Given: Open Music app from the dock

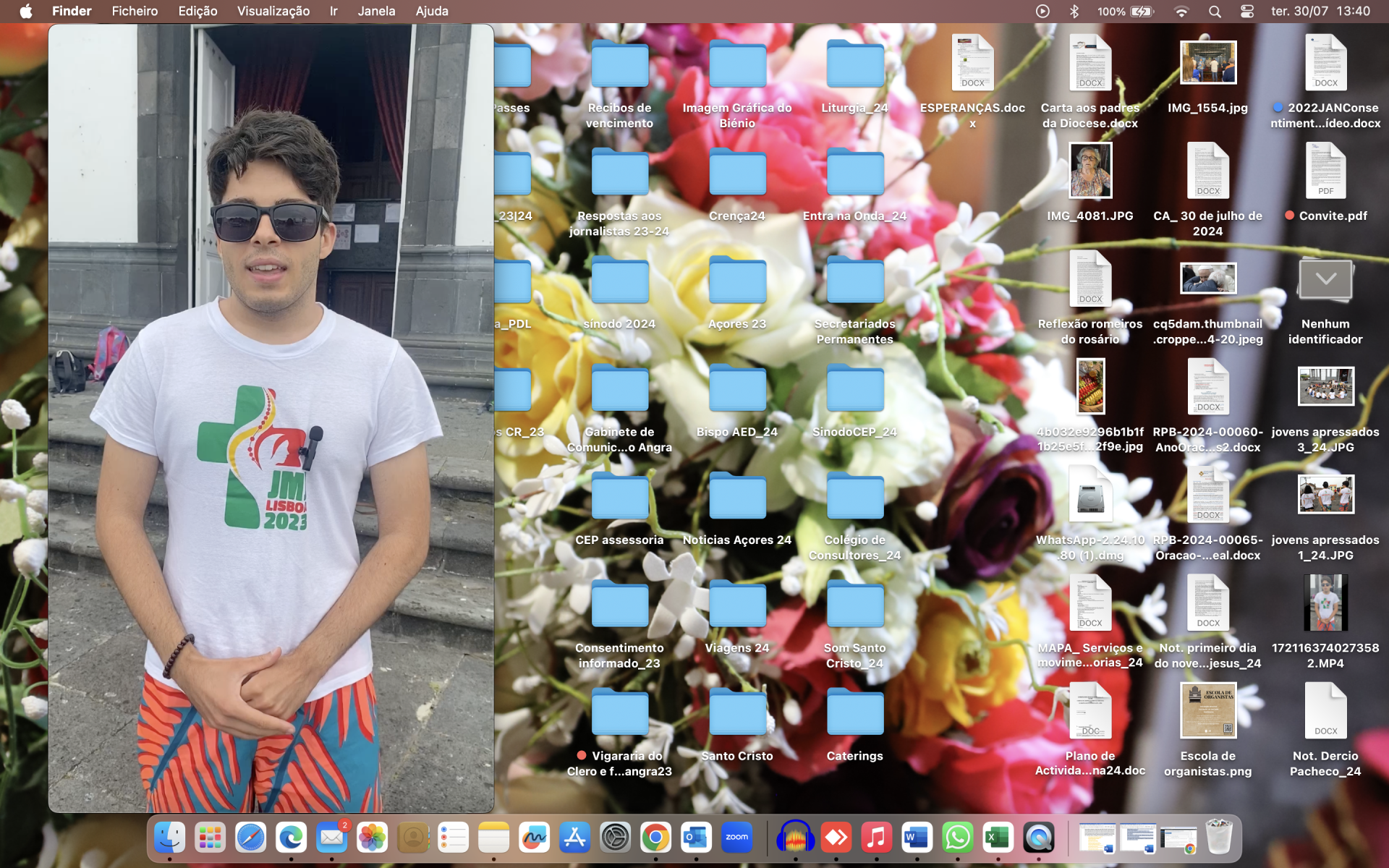Looking at the screenshot, I should (876, 838).
